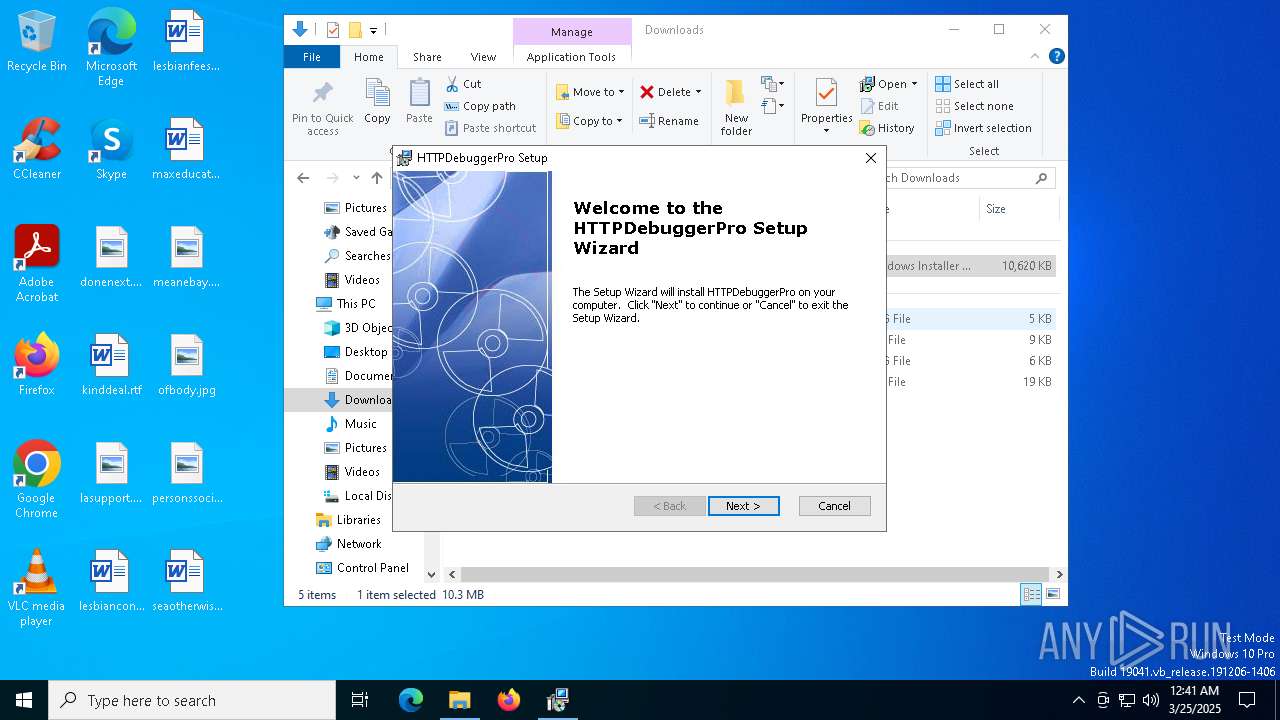Viewport: 1280px width, 720px height.
Task: Select Searches in navigation pane
Action: pos(357,256)
